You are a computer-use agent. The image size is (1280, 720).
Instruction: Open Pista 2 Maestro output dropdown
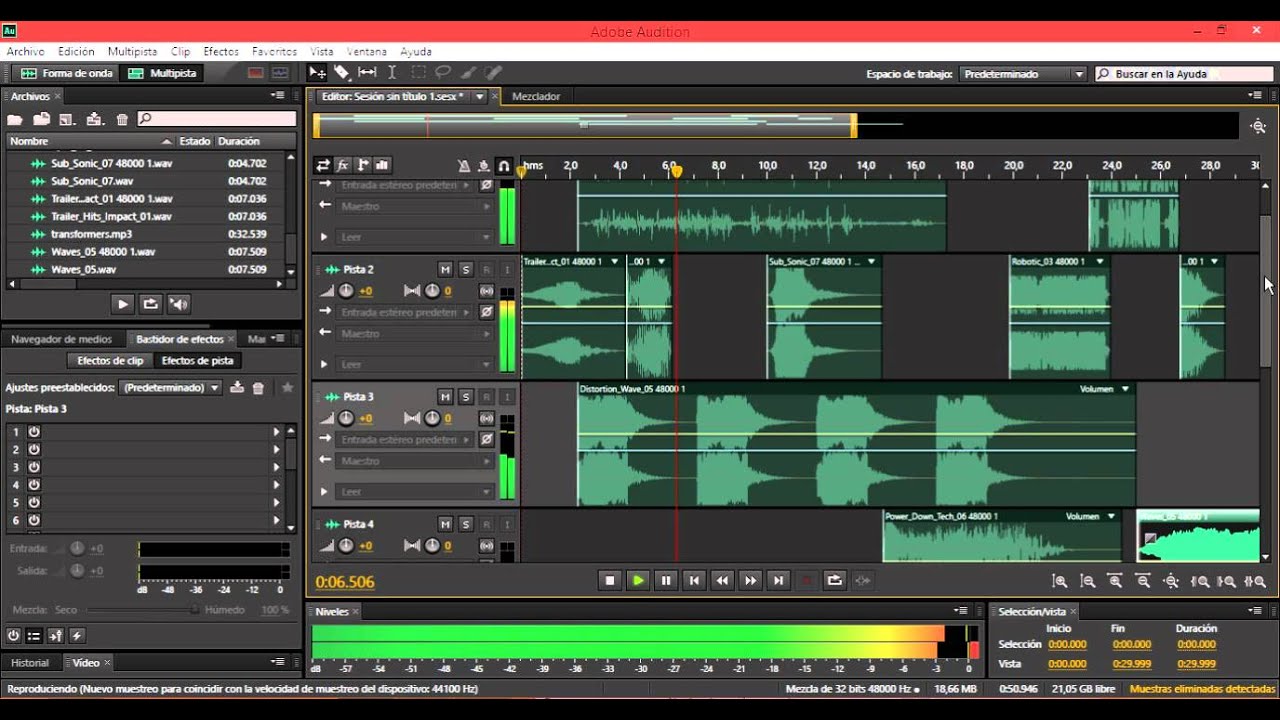coord(415,333)
